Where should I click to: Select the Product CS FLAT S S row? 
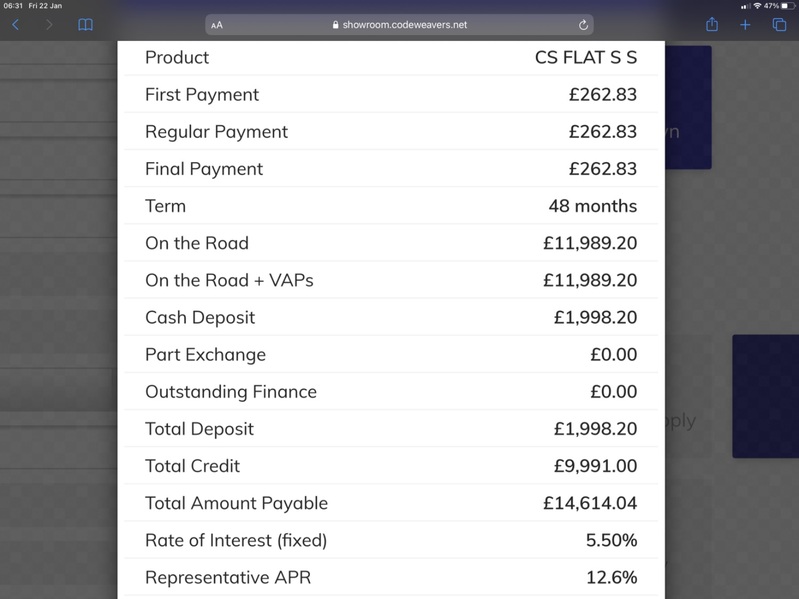[x=391, y=57]
